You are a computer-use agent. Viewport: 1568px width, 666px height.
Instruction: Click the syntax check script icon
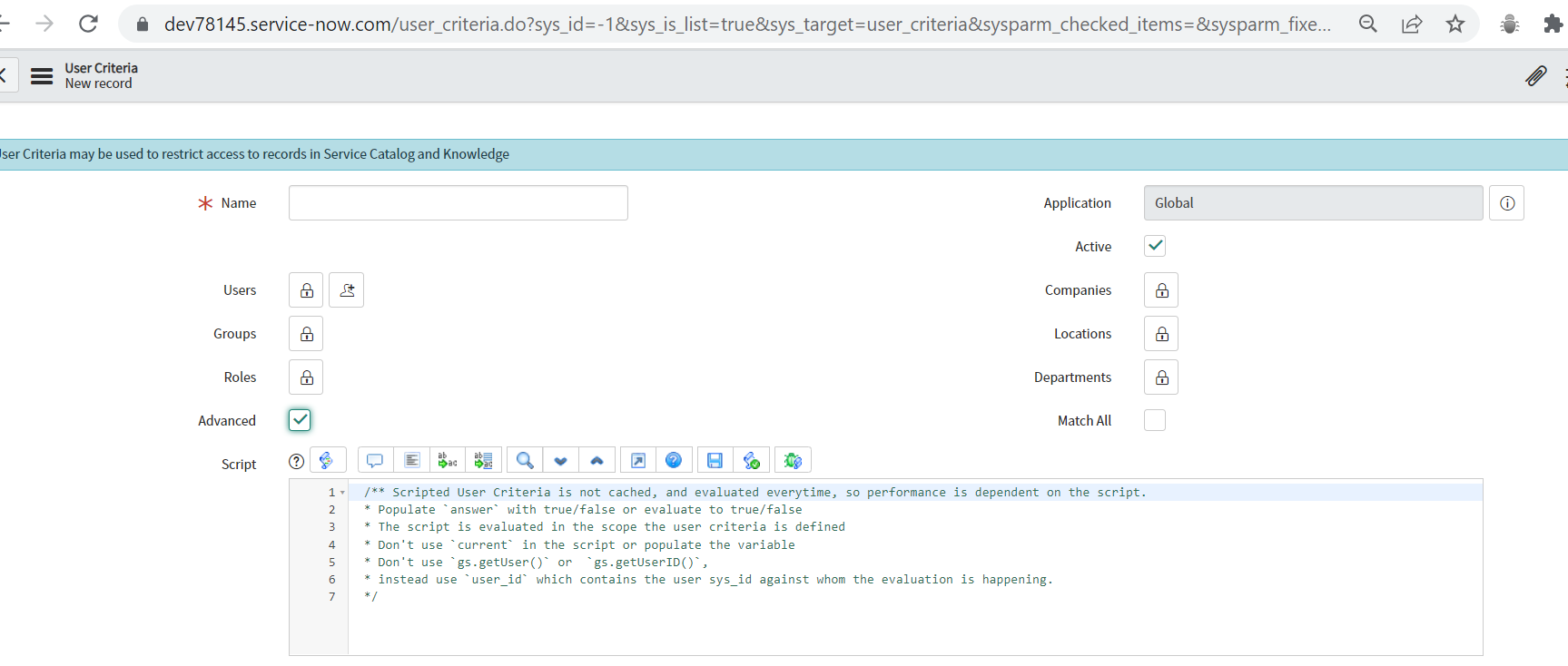(752, 460)
